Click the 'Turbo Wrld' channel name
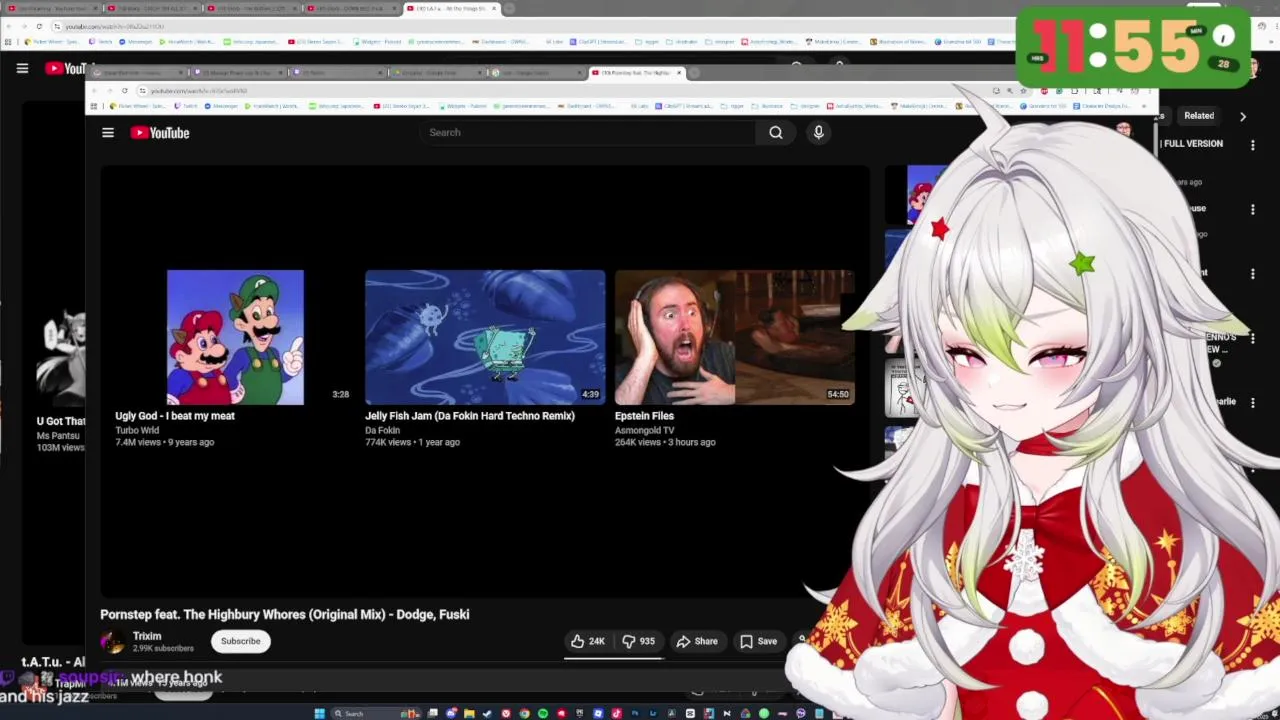1280x720 pixels. tap(137, 430)
